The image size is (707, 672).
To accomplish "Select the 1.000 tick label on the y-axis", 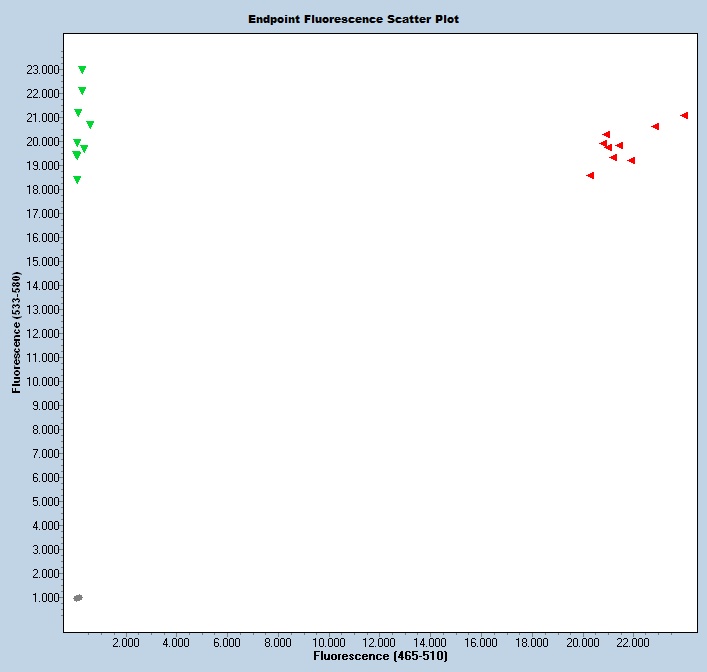I will pos(45,598).
